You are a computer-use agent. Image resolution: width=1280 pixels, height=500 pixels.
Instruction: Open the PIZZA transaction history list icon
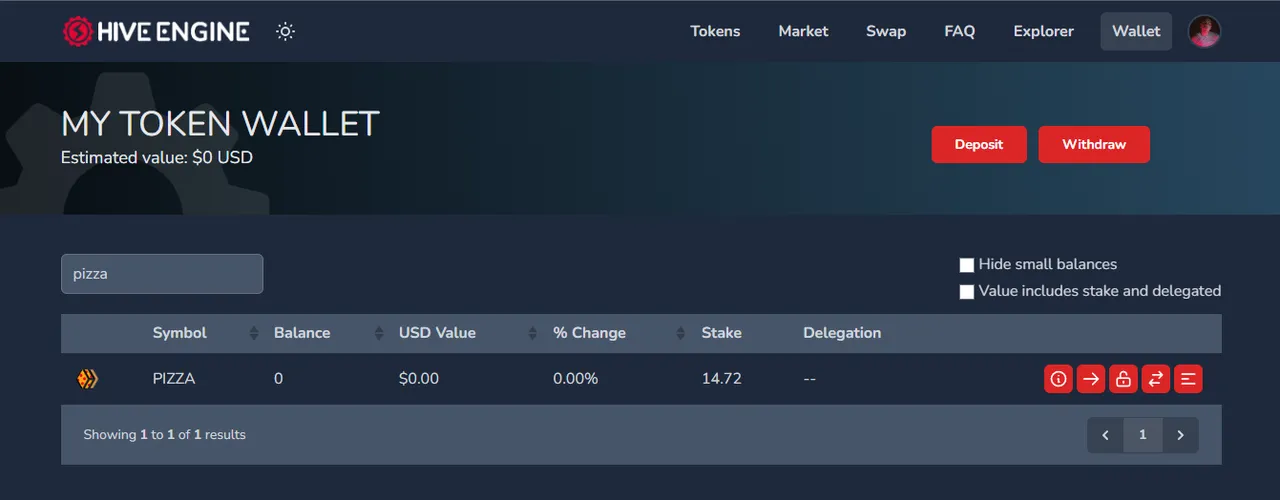pos(1188,379)
